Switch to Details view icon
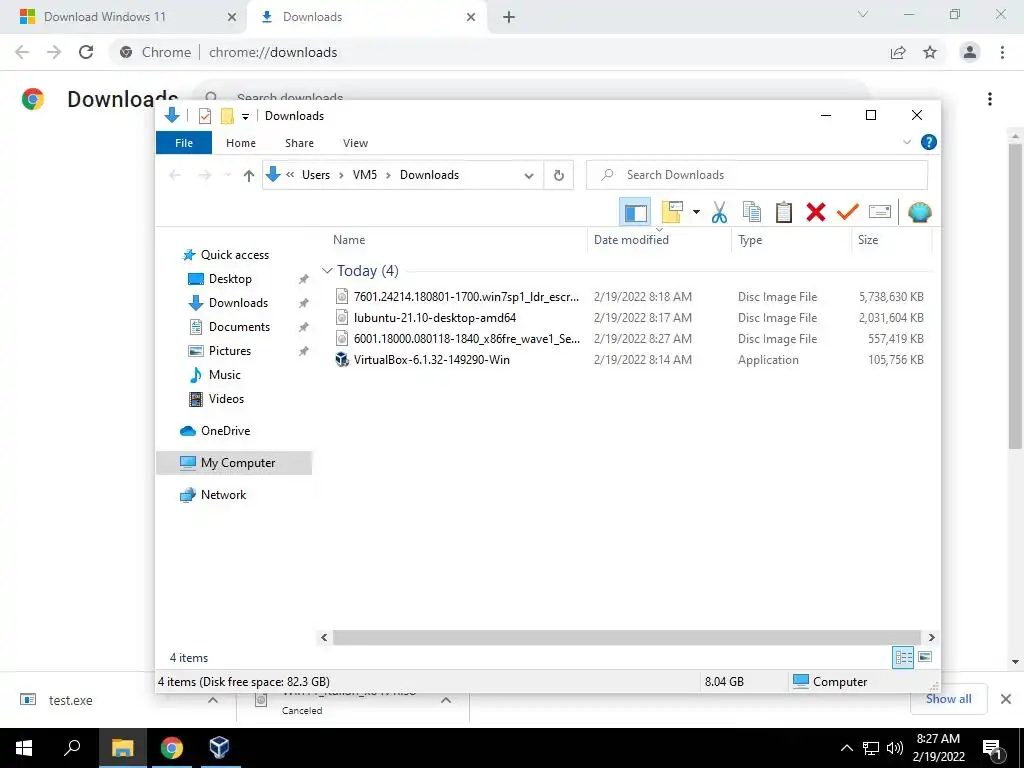This screenshot has width=1024, height=768. pyautogui.click(x=903, y=657)
